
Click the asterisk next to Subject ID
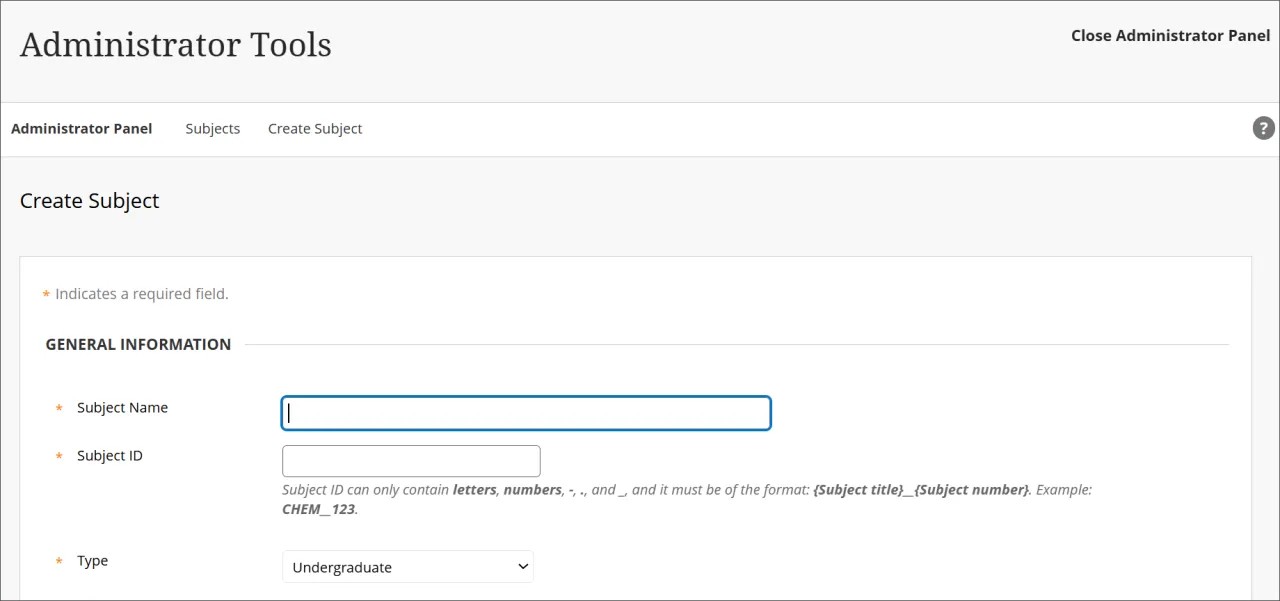(58, 456)
